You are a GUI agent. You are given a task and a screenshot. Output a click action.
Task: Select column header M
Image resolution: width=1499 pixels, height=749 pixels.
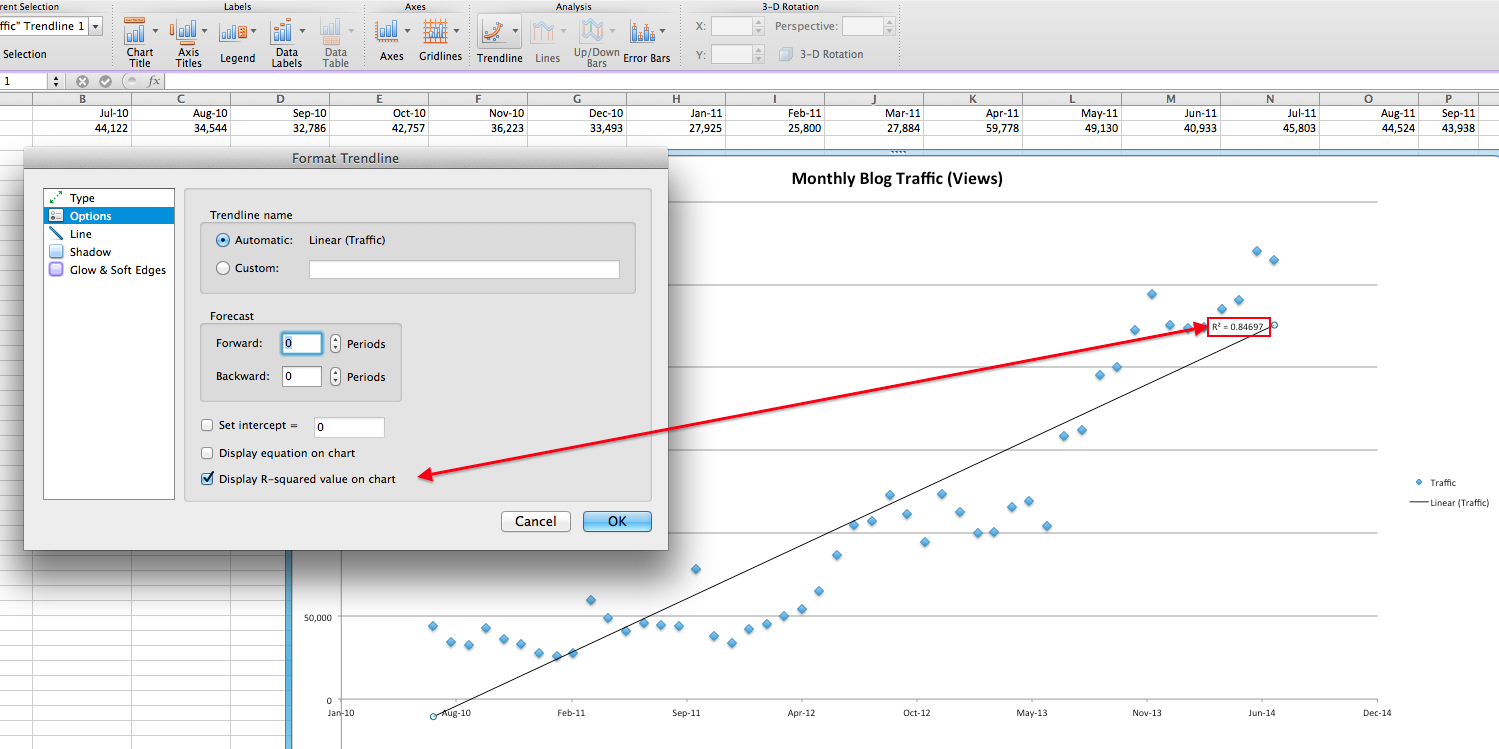[x=1170, y=99]
